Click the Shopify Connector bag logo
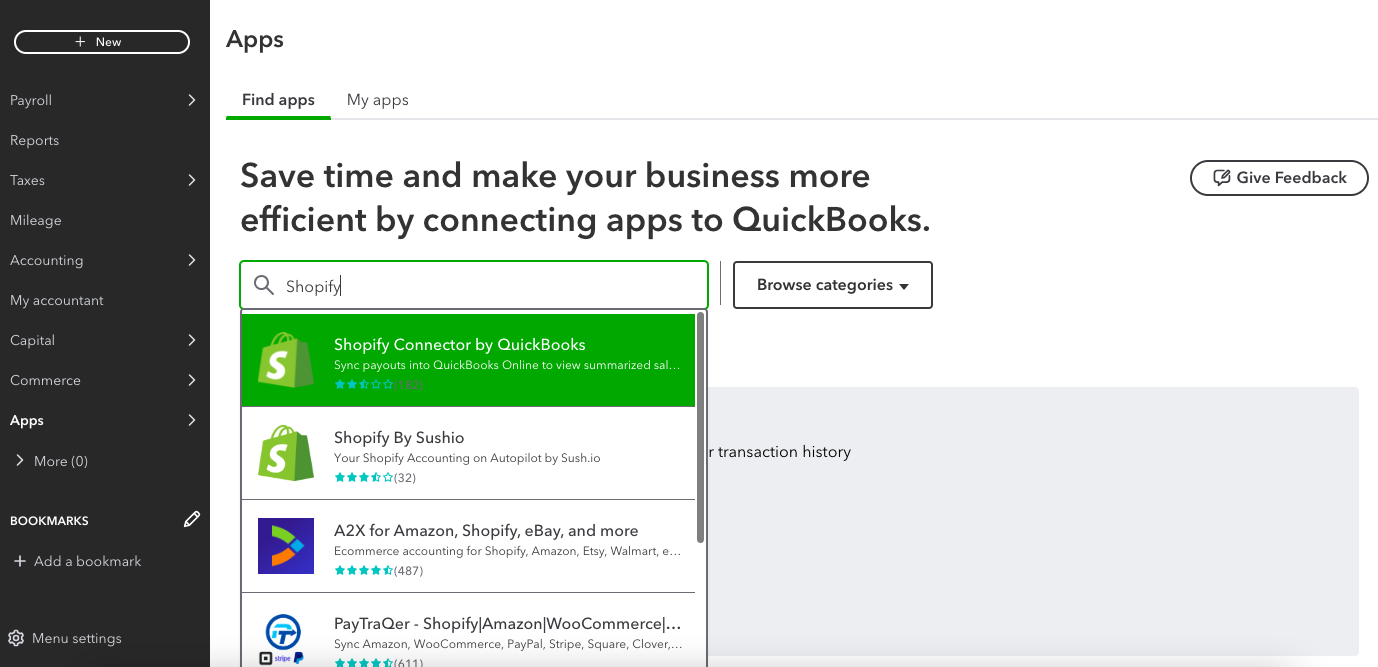Viewport: 1378px width, 667px height. [286, 360]
